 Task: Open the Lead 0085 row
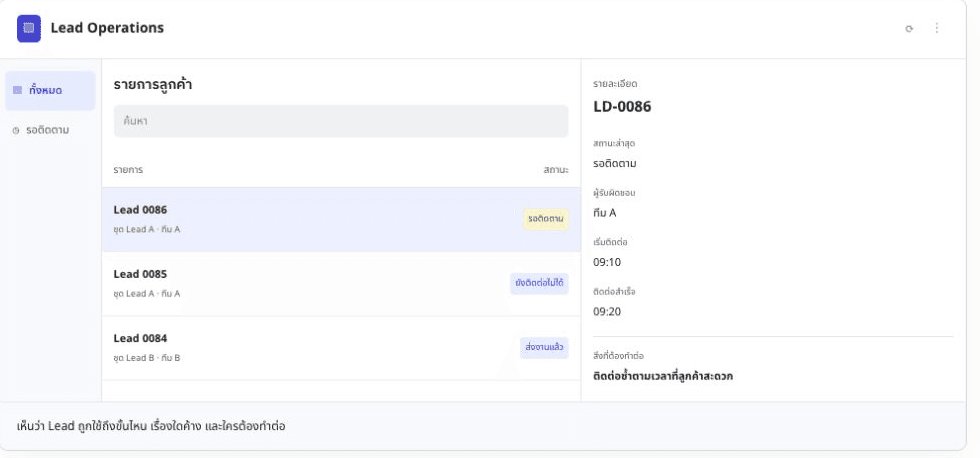click(x=341, y=284)
